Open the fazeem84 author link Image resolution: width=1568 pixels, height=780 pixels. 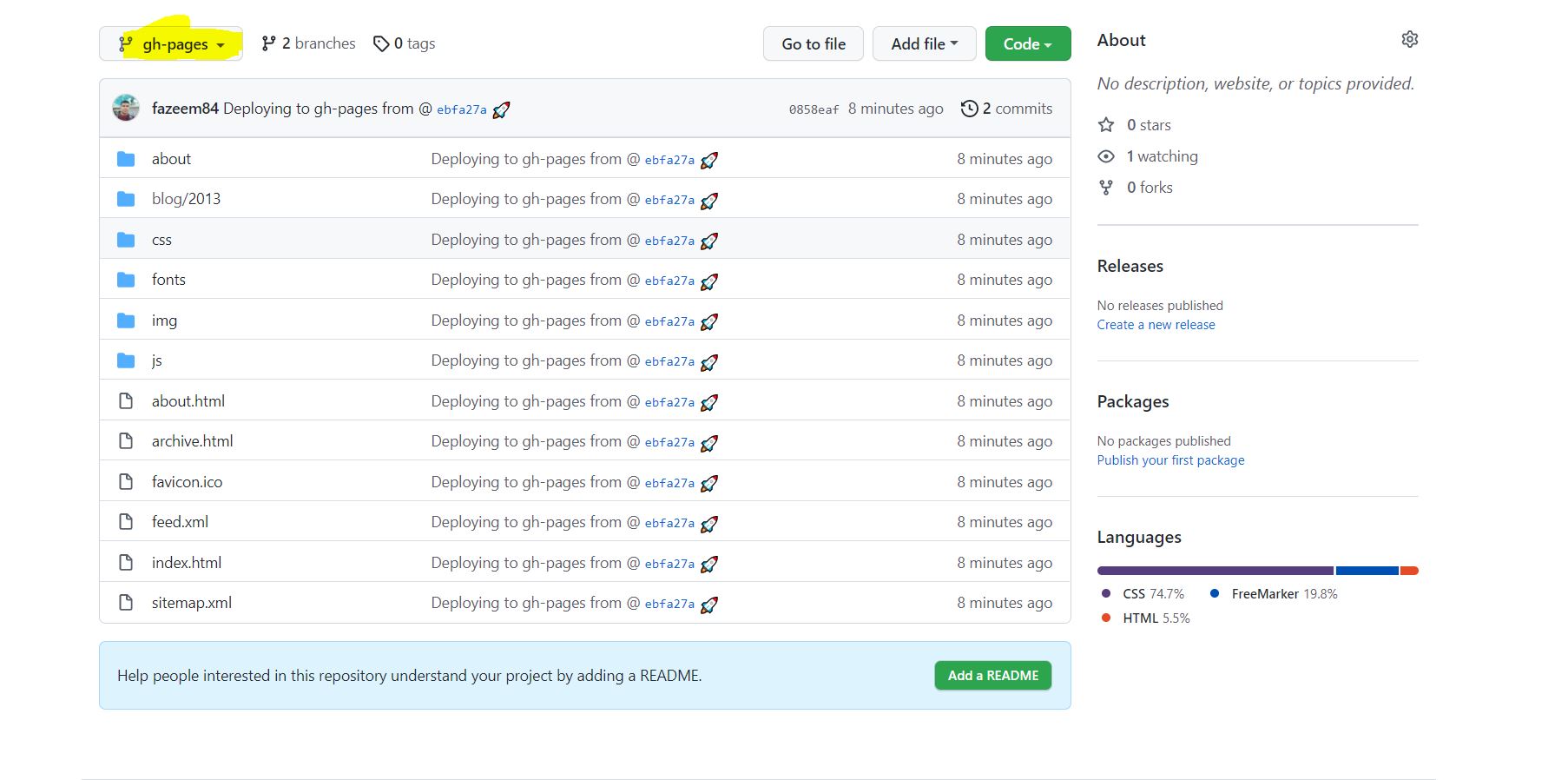click(x=185, y=109)
